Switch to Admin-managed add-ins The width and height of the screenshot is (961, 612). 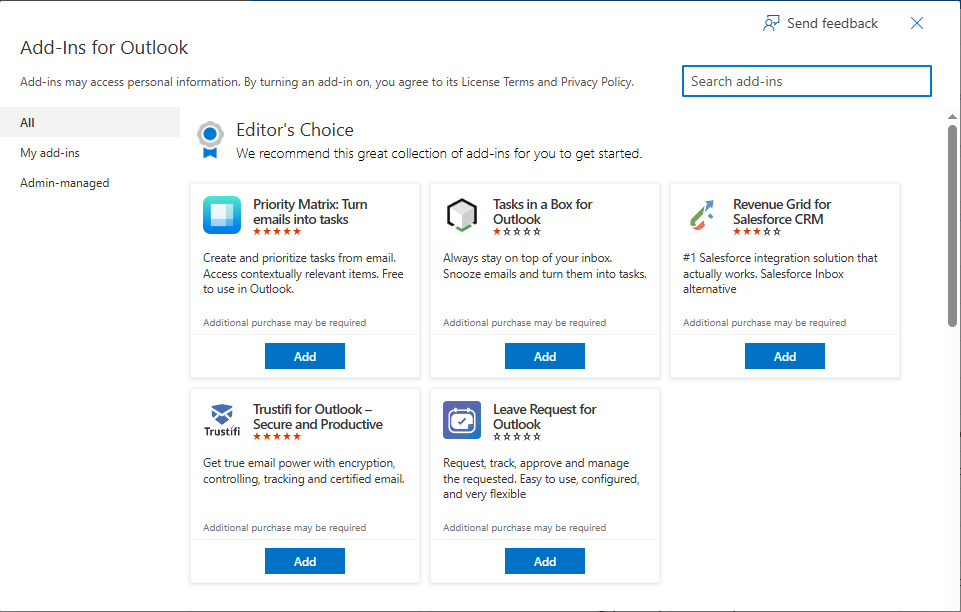pos(65,183)
